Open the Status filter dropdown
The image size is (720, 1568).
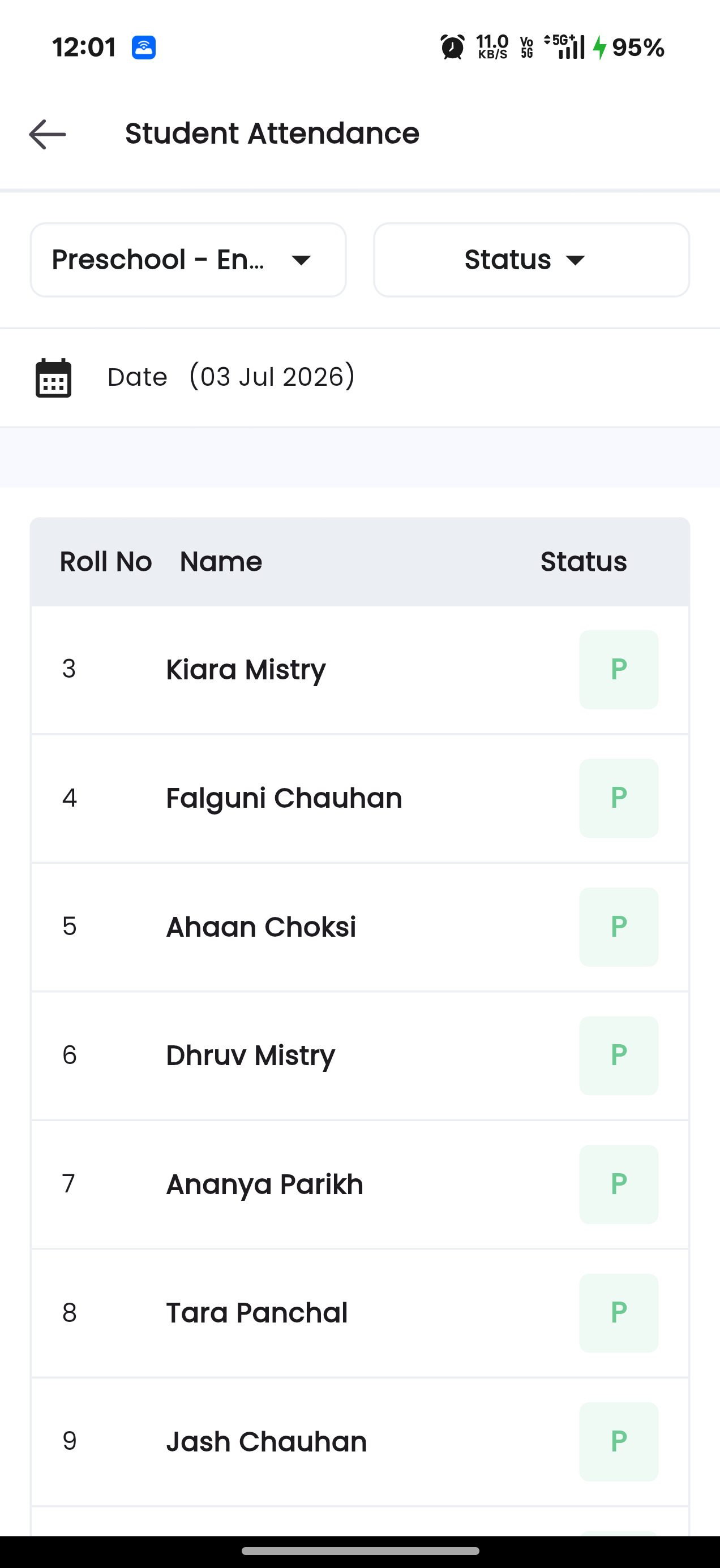point(531,260)
